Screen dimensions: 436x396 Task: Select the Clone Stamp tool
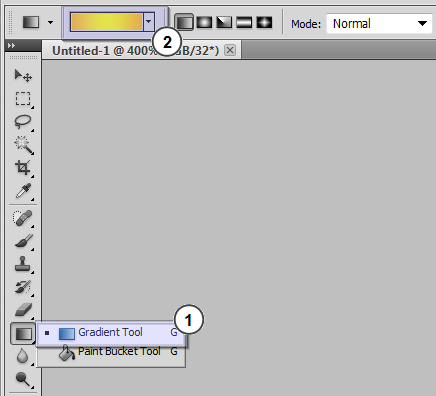click(x=23, y=264)
